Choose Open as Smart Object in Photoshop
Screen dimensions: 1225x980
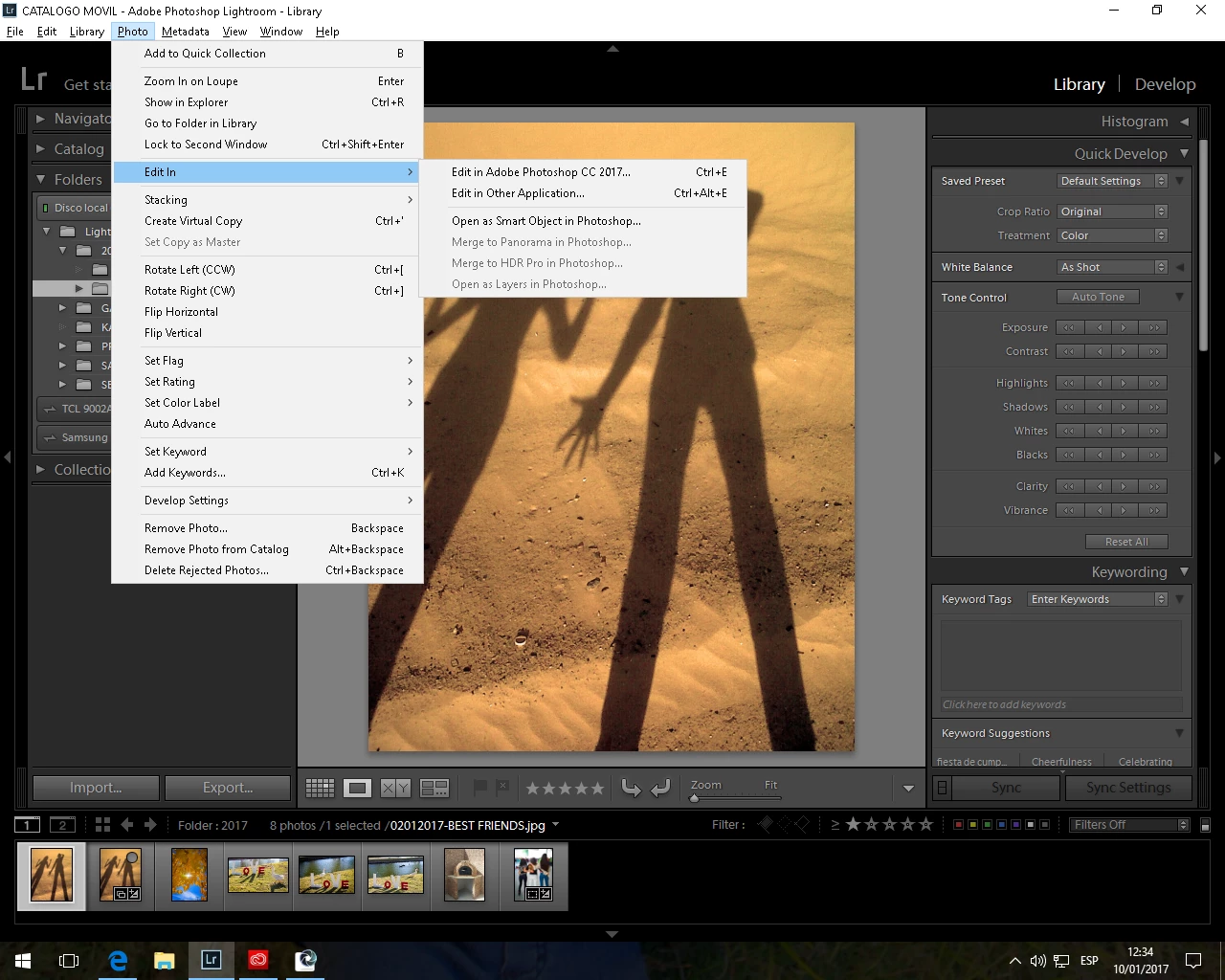point(582,221)
